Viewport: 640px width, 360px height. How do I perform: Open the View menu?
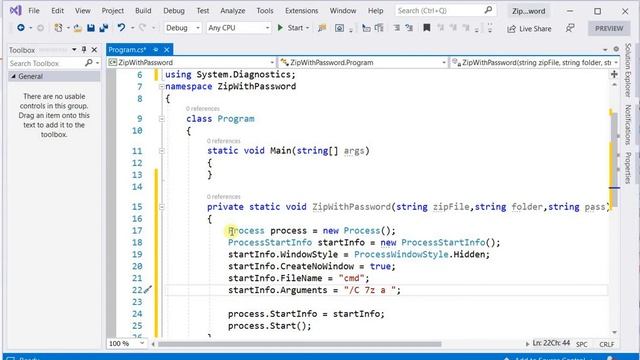pos(82,11)
